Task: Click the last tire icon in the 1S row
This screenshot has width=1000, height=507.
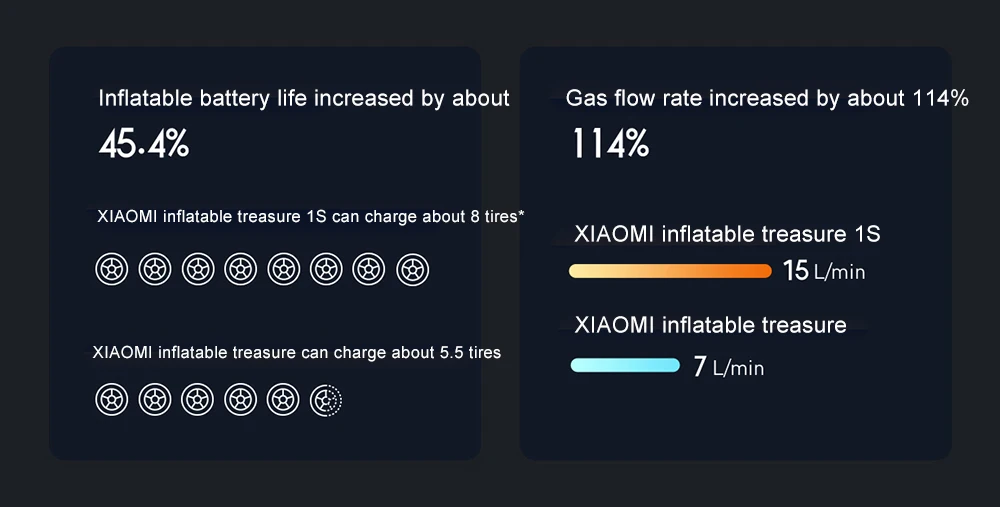Action: [x=412, y=269]
